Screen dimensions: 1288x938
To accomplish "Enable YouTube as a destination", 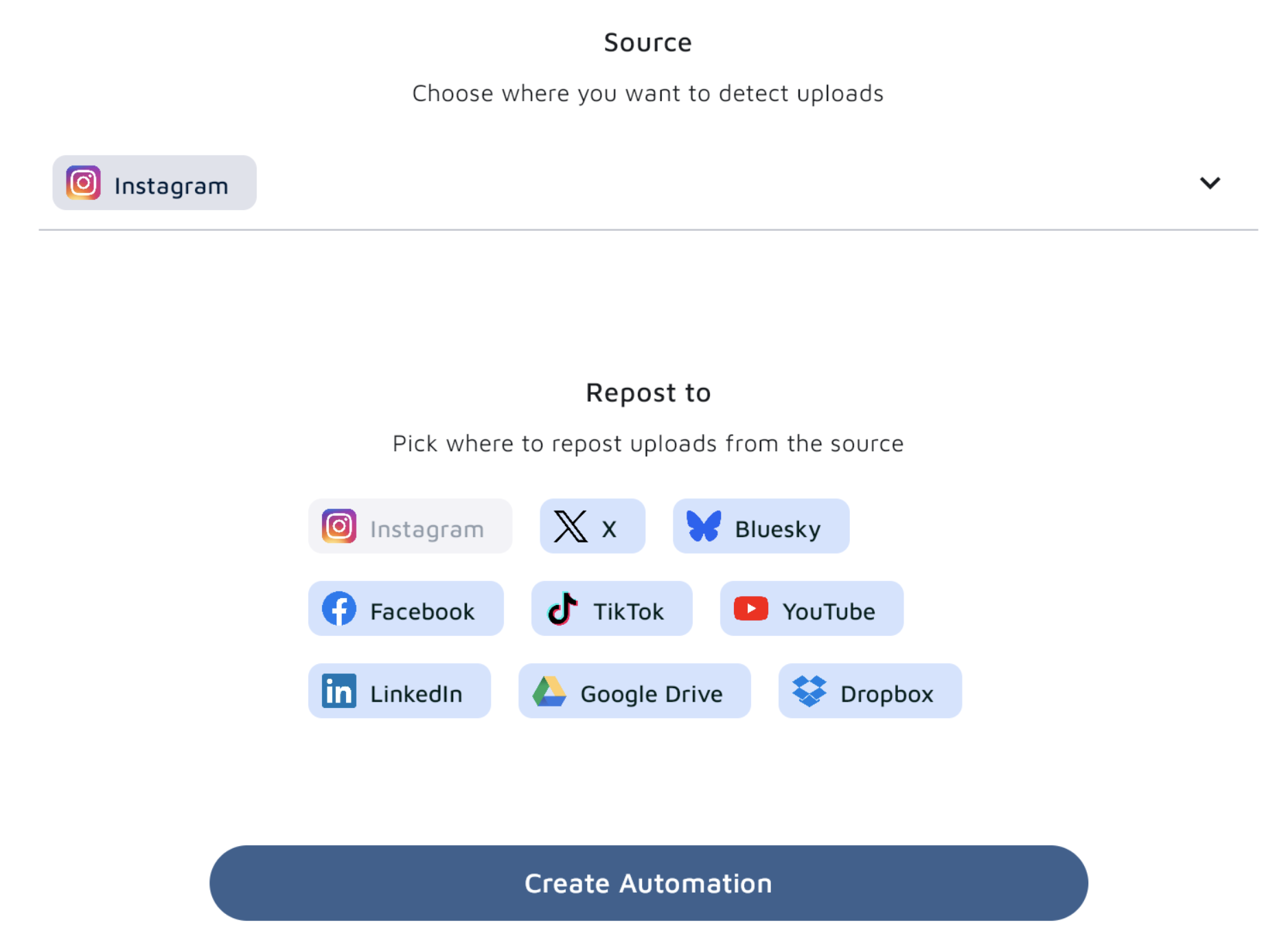I will tap(811, 608).
